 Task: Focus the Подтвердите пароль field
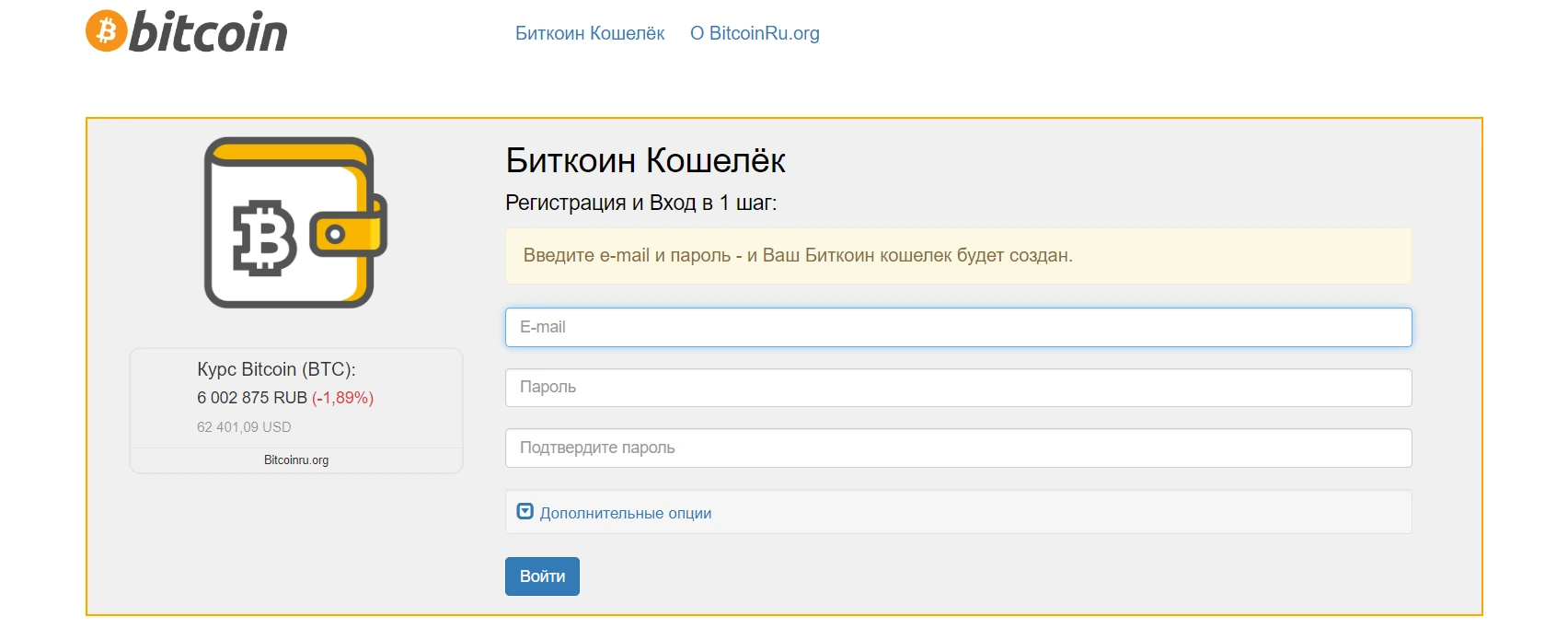pos(958,448)
